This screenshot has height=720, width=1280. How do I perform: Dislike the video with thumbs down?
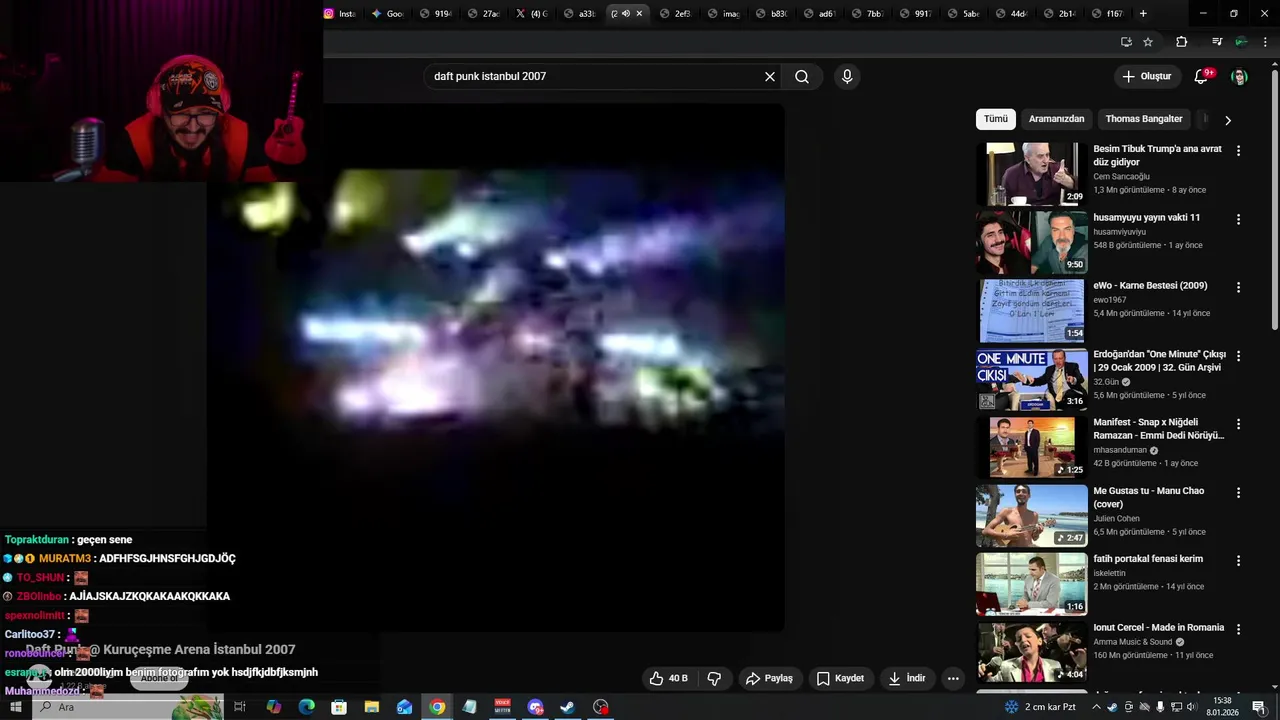[x=714, y=678]
